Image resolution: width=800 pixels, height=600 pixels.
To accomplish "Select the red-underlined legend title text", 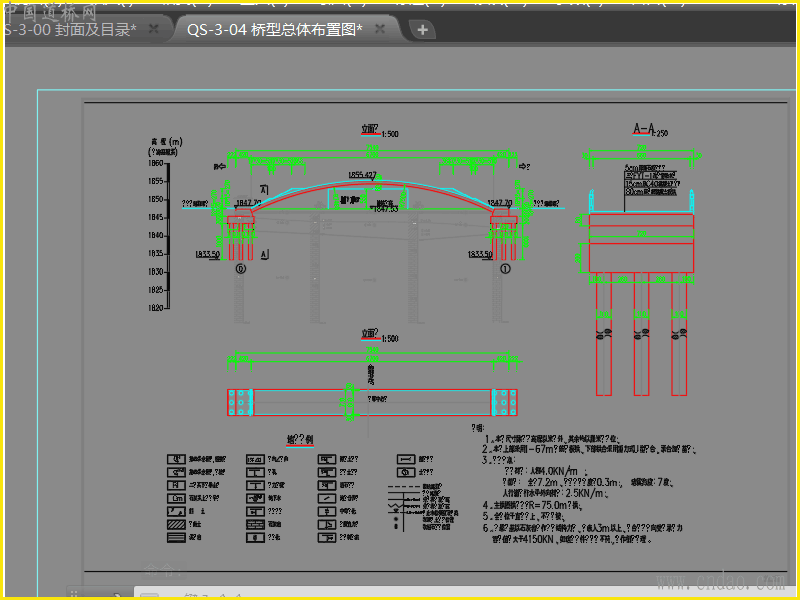I will [x=300, y=439].
